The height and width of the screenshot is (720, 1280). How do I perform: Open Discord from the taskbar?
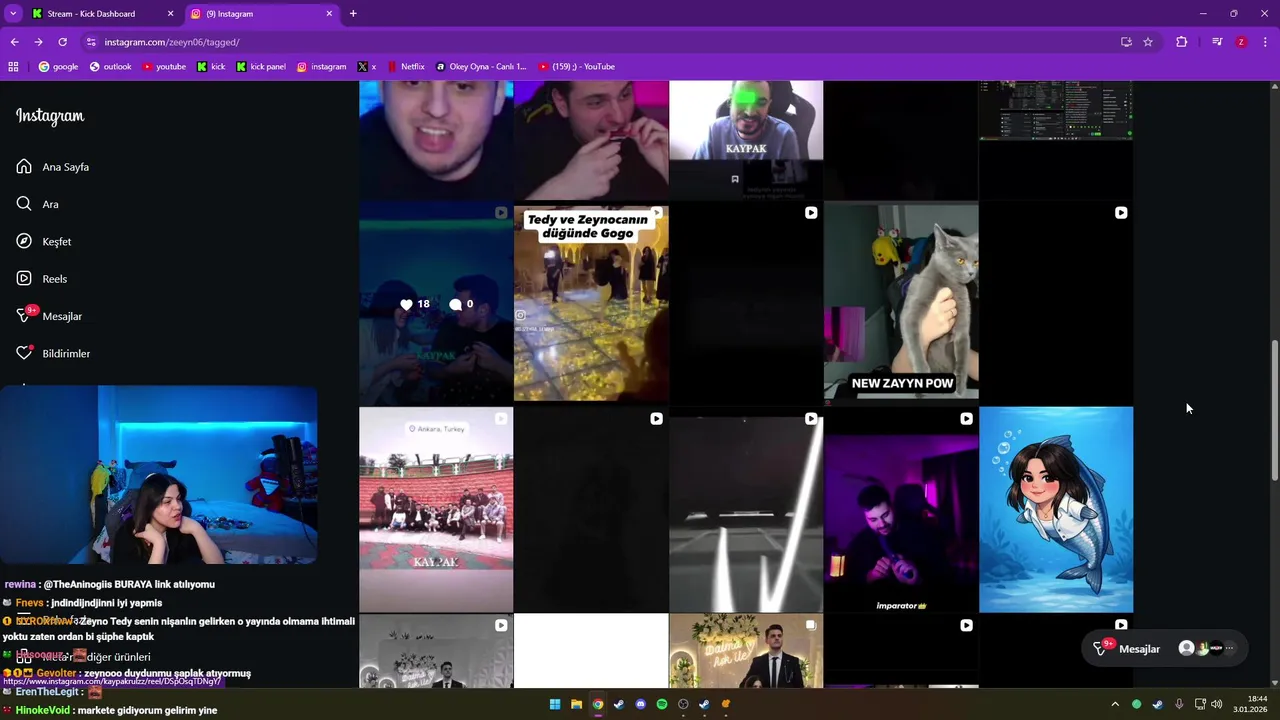[x=641, y=704]
